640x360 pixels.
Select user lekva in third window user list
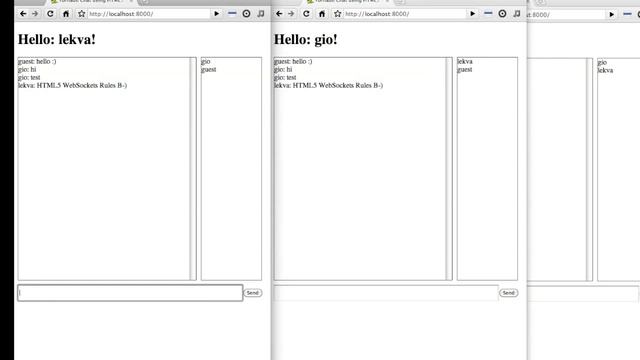[x=605, y=71]
